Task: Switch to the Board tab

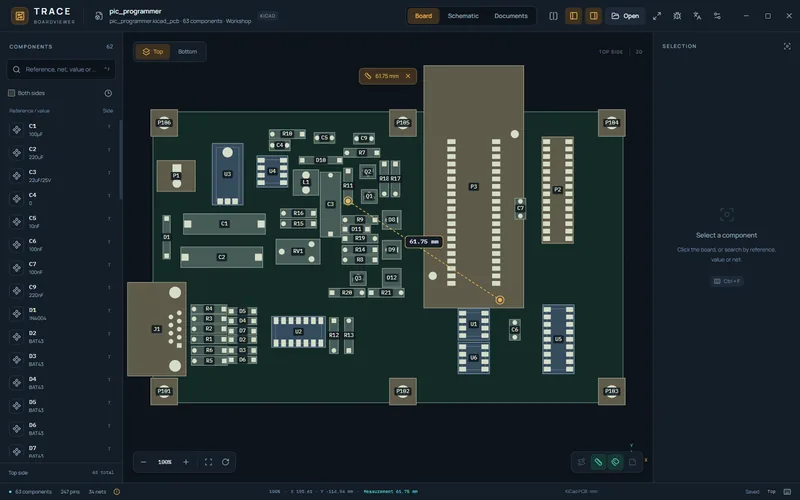Action: pos(423,16)
